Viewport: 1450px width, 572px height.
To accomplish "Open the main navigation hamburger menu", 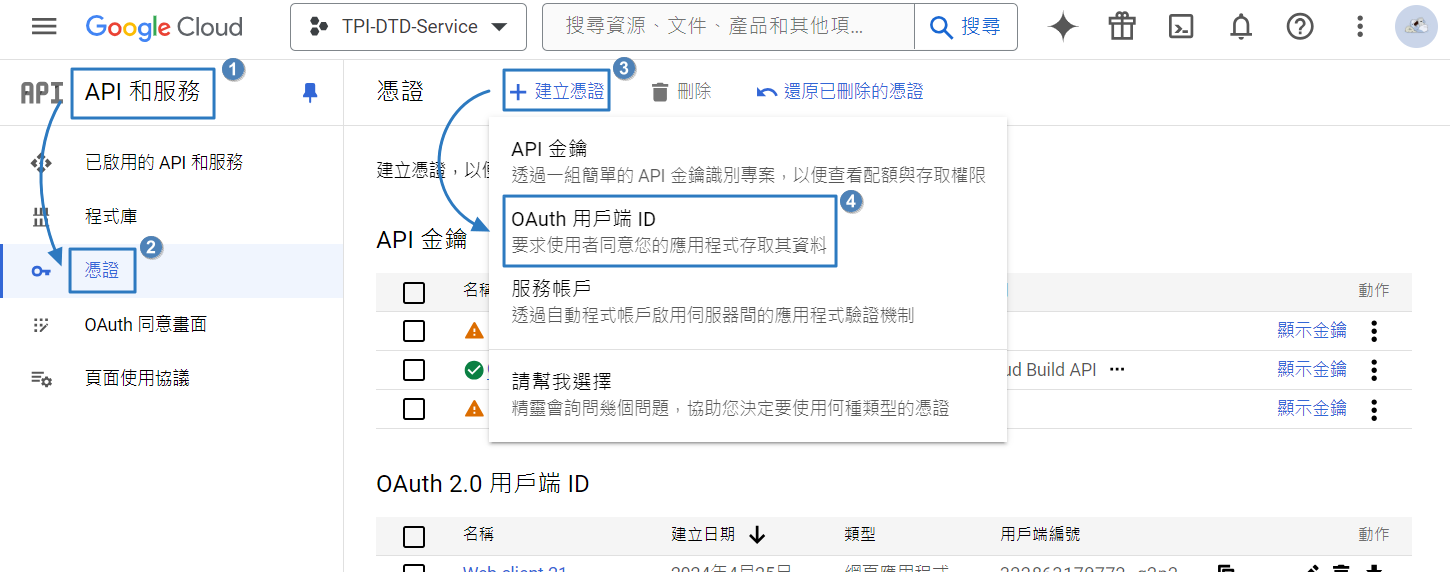I will pos(44,27).
